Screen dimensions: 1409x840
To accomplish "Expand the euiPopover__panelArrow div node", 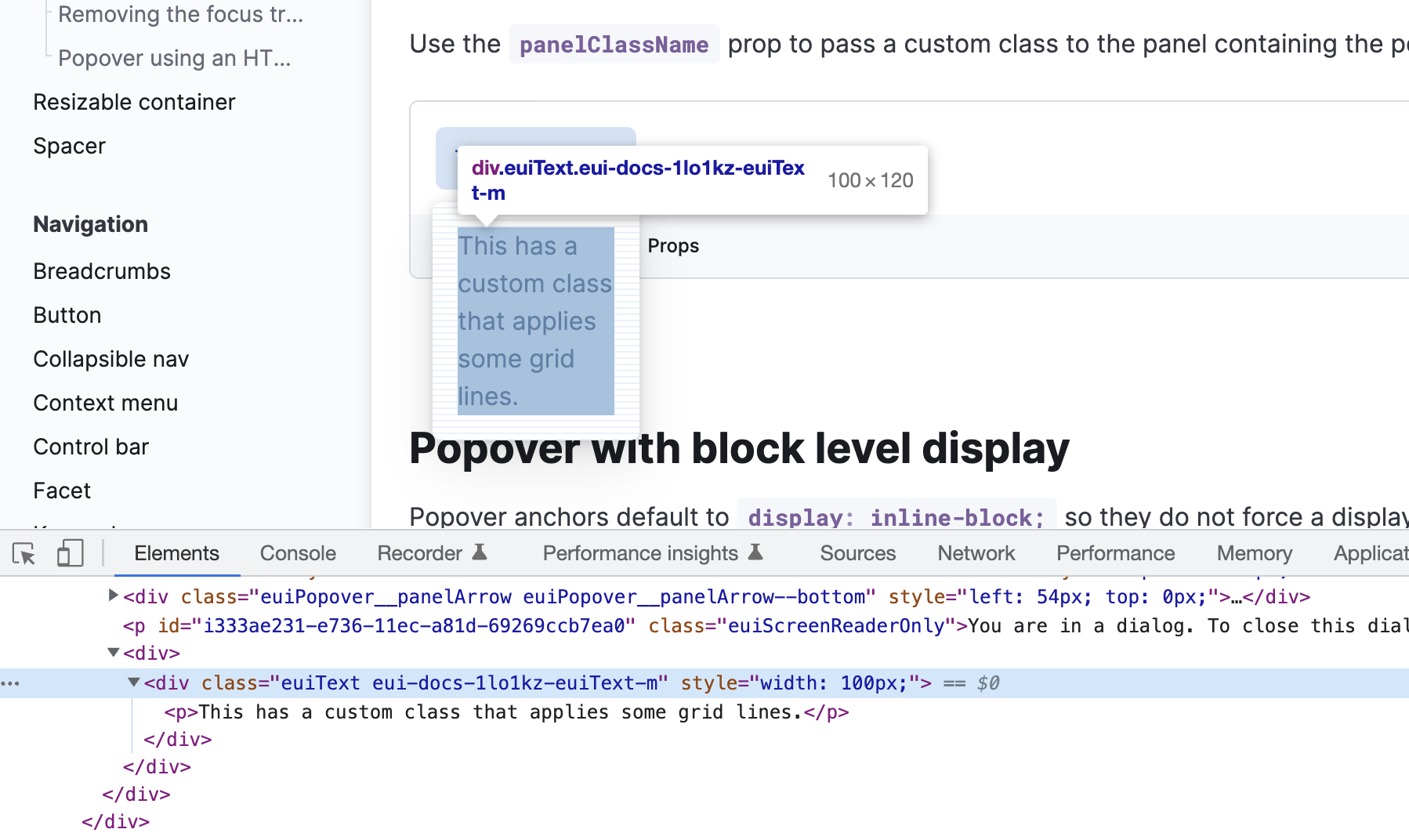I will pyautogui.click(x=113, y=596).
